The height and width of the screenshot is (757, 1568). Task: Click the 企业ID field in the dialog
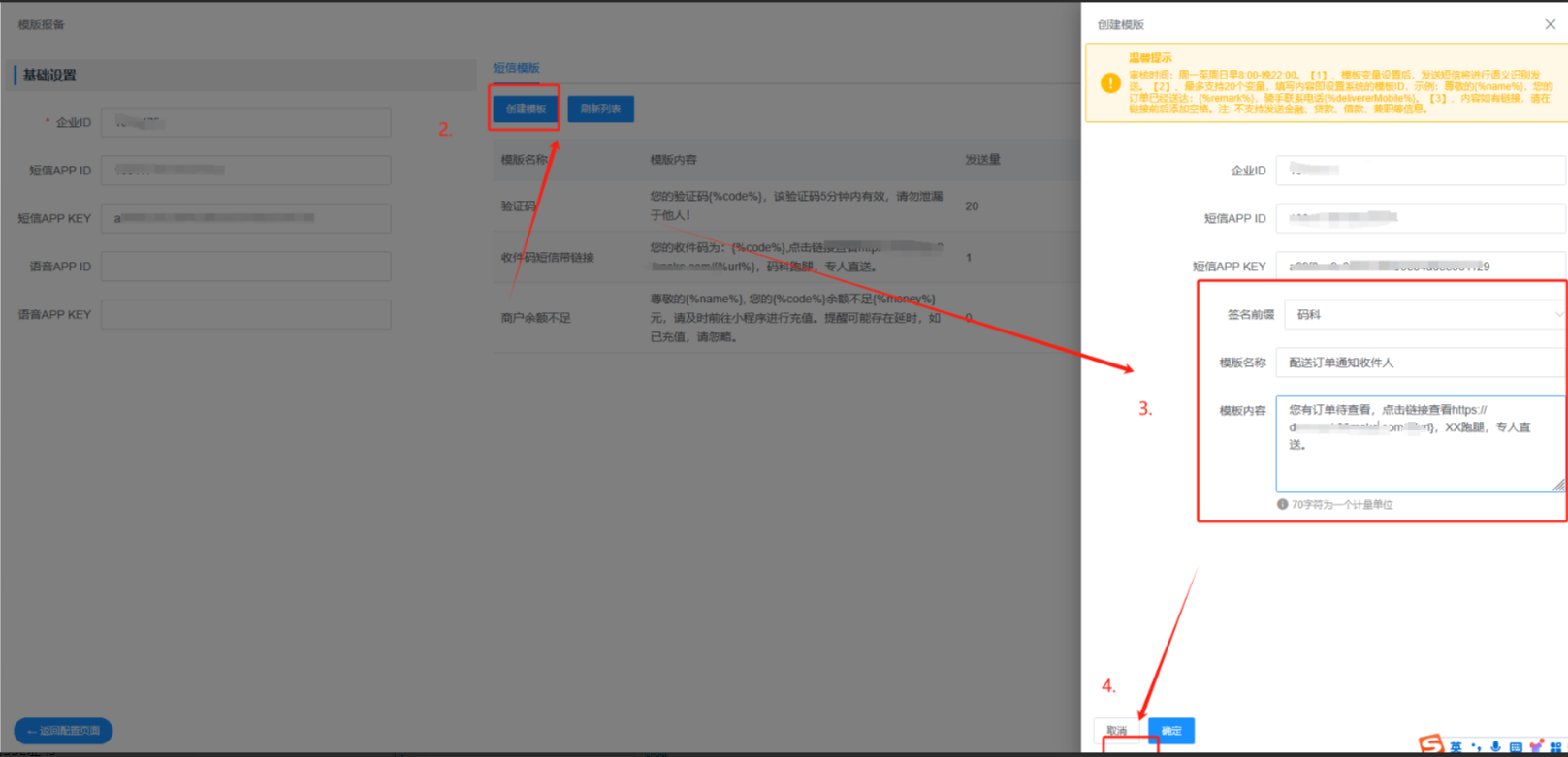pos(1421,170)
